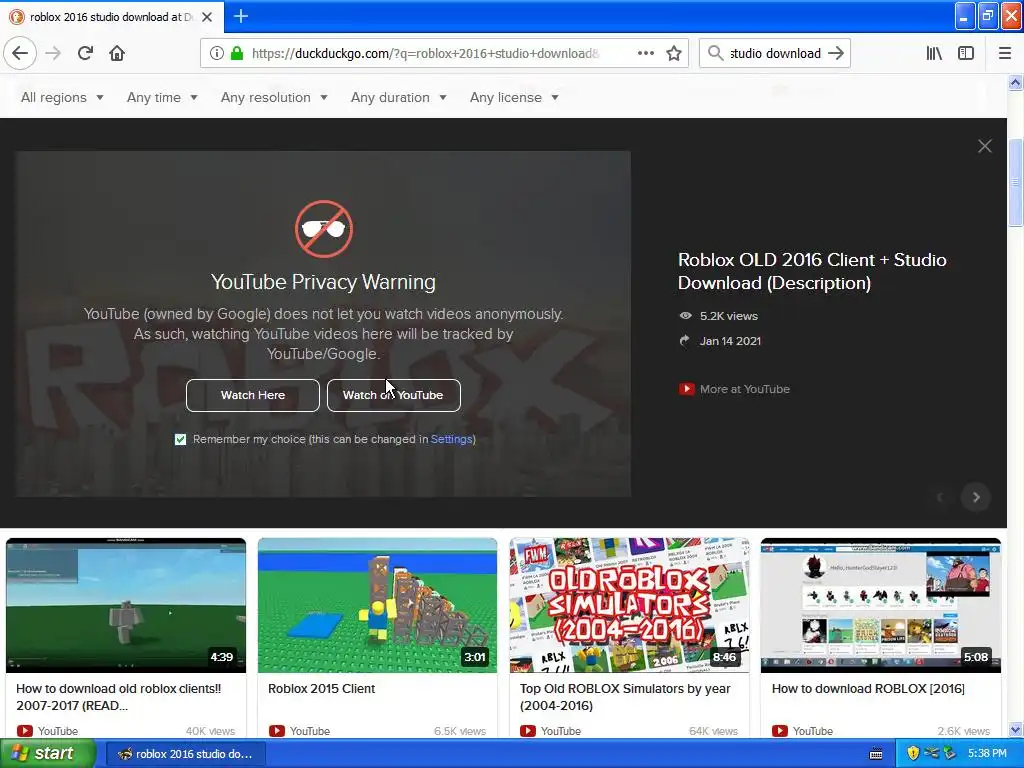Screen dimensions: 1024x768
Task: Toggle the sidebar view icon
Action: [x=966, y=53]
